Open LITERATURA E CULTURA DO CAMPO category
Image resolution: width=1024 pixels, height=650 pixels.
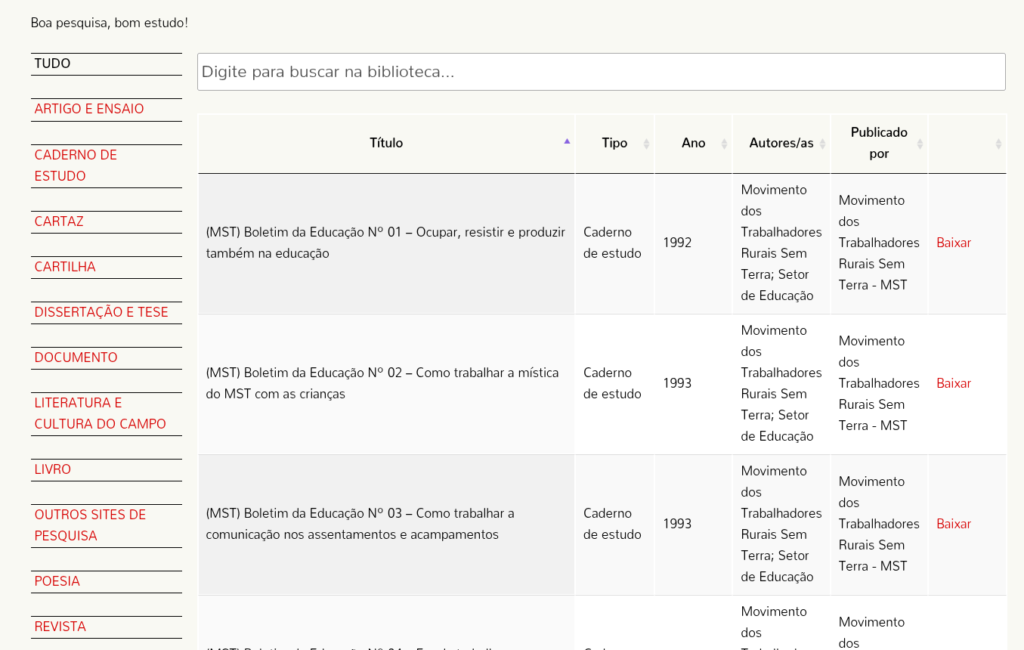point(100,414)
